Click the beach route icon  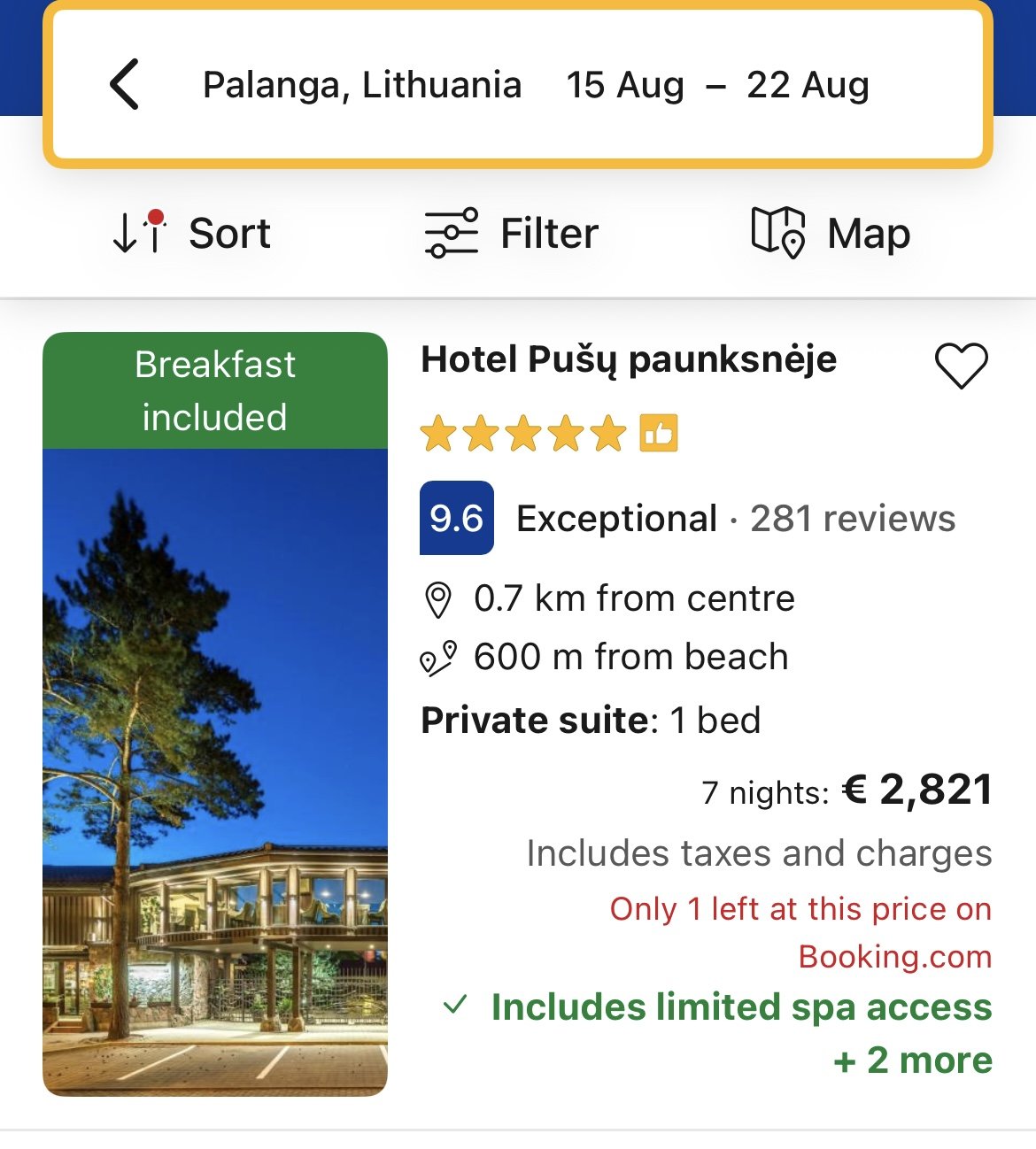pyautogui.click(x=438, y=659)
